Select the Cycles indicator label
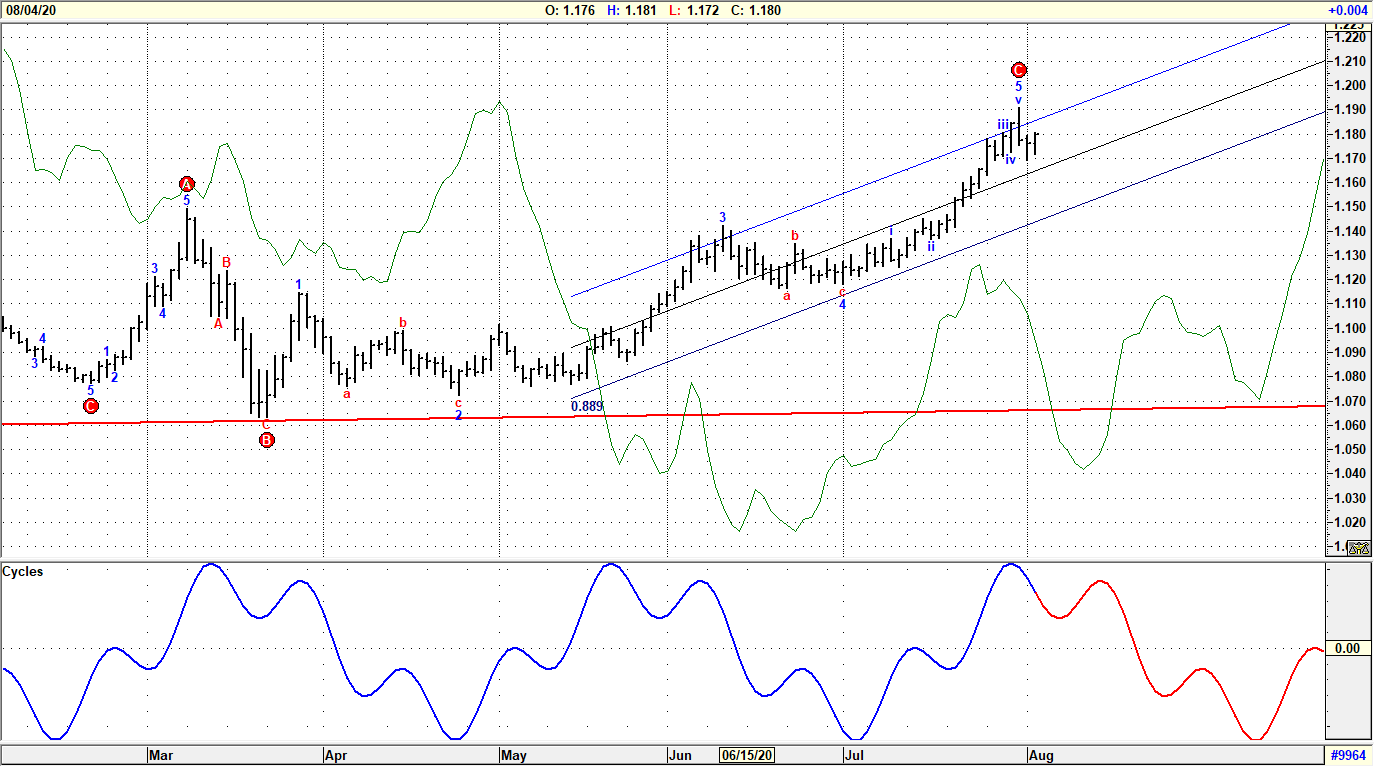This screenshot has width=1374, height=767. pyautogui.click(x=23, y=572)
